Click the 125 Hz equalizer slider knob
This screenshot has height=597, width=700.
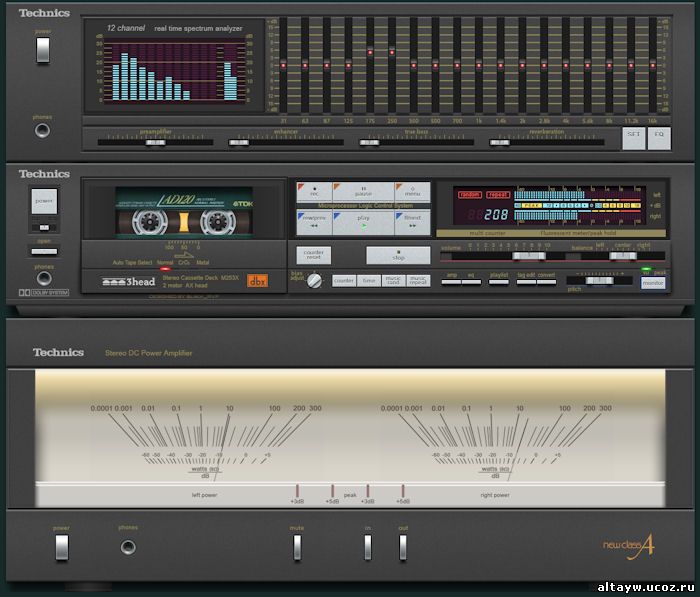[348, 65]
